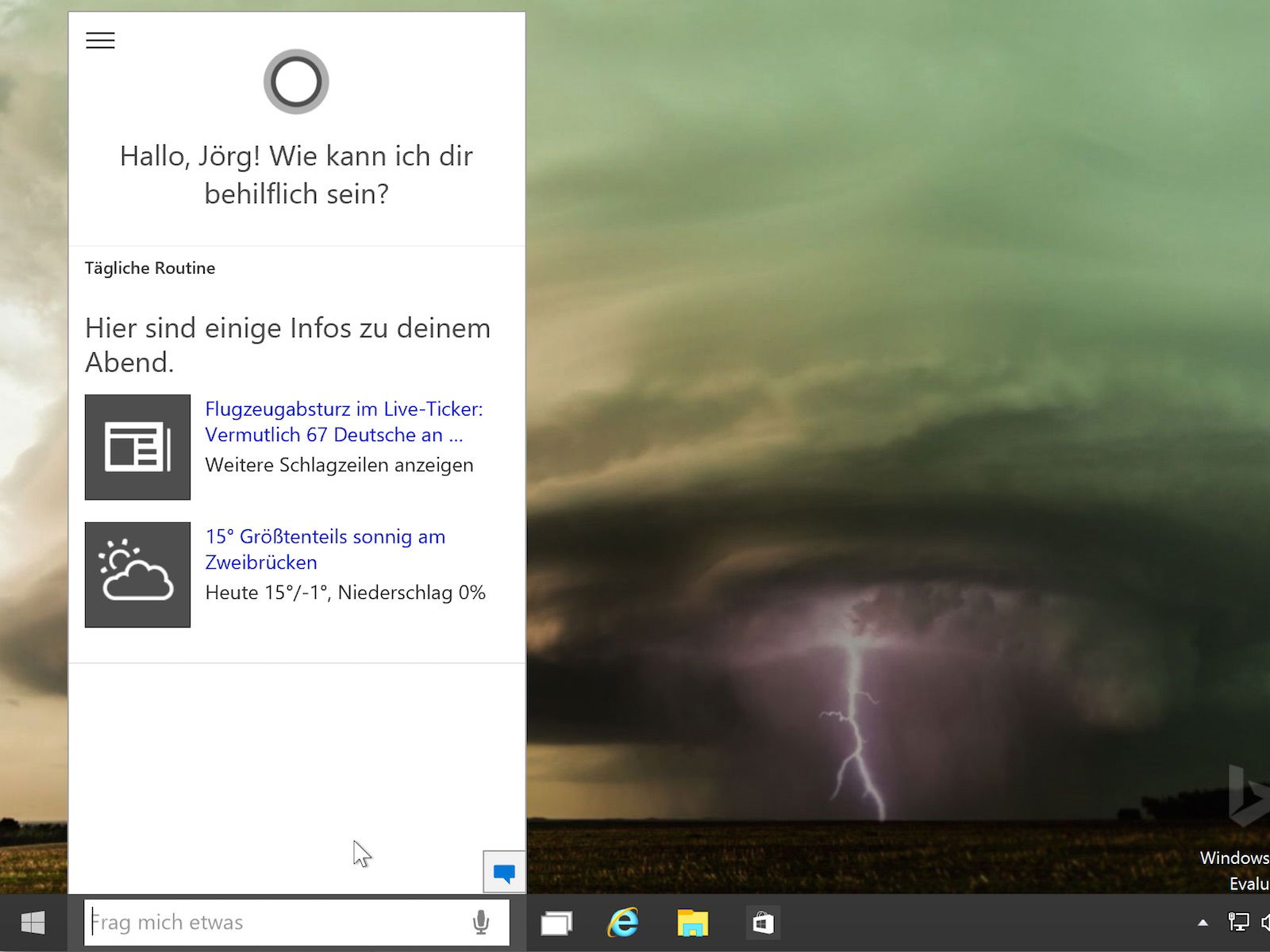Open File Explorer from the taskbar
Screen dimensions: 1270x952
click(x=693, y=923)
